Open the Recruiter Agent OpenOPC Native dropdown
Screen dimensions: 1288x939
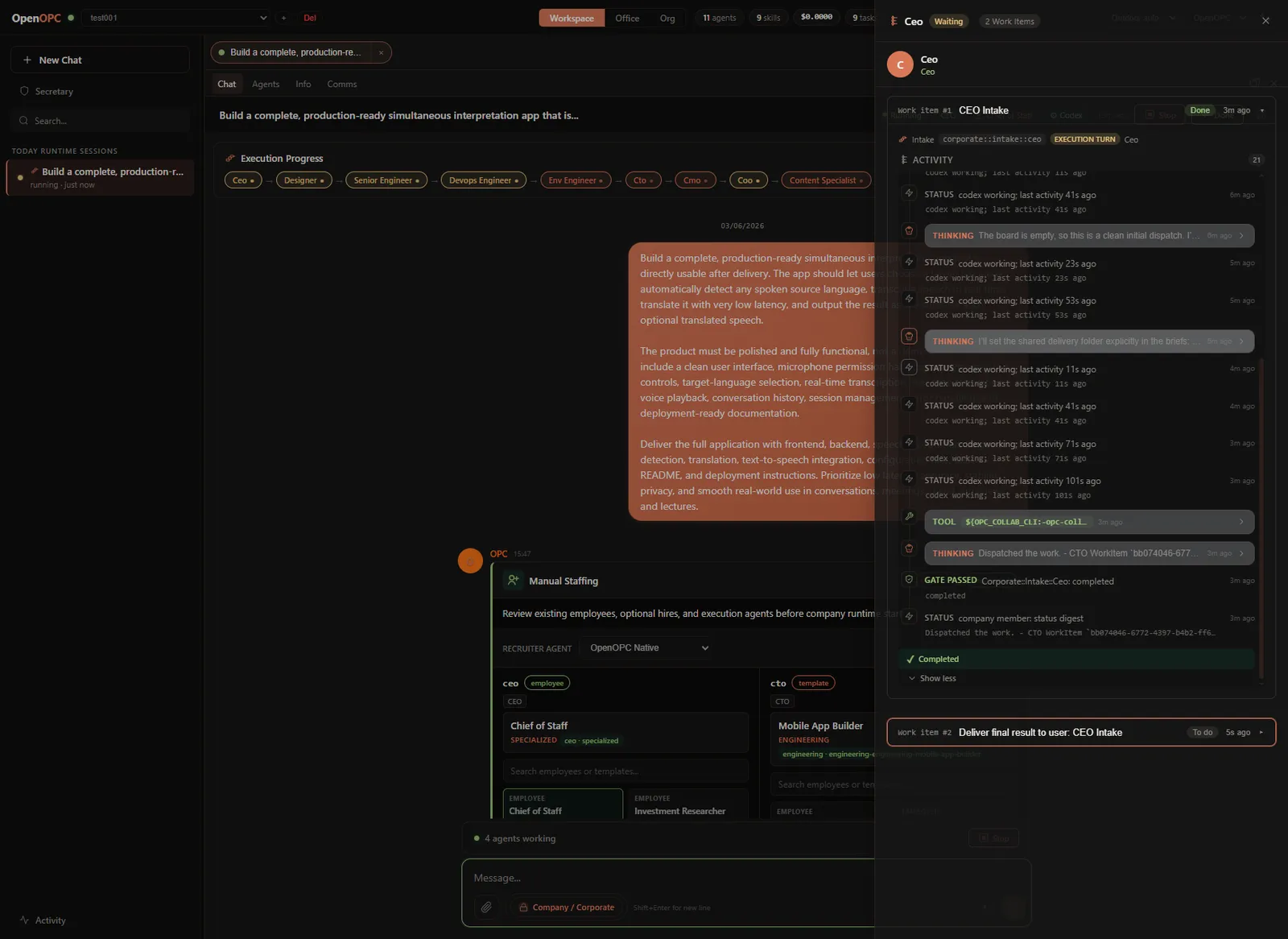click(x=649, y=647)
